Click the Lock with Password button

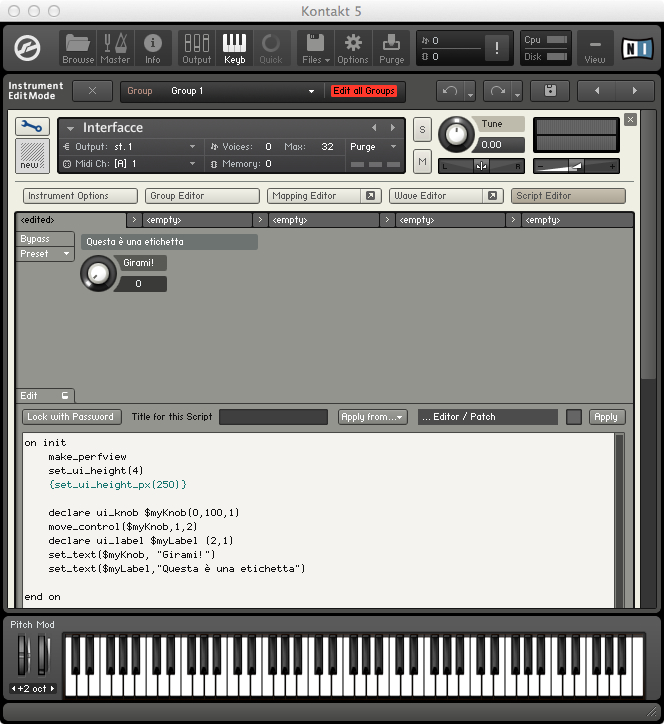tap(70, 417)
